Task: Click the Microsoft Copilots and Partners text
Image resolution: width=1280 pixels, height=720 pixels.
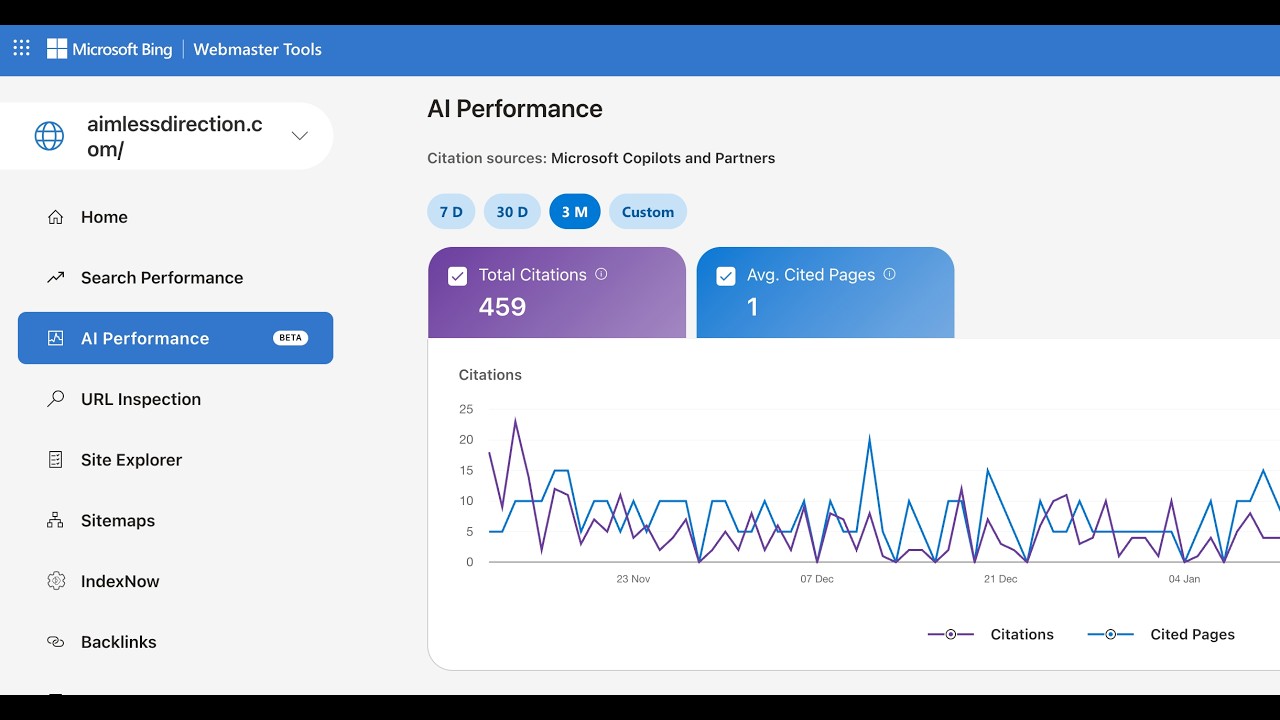Action: [663, 158]
